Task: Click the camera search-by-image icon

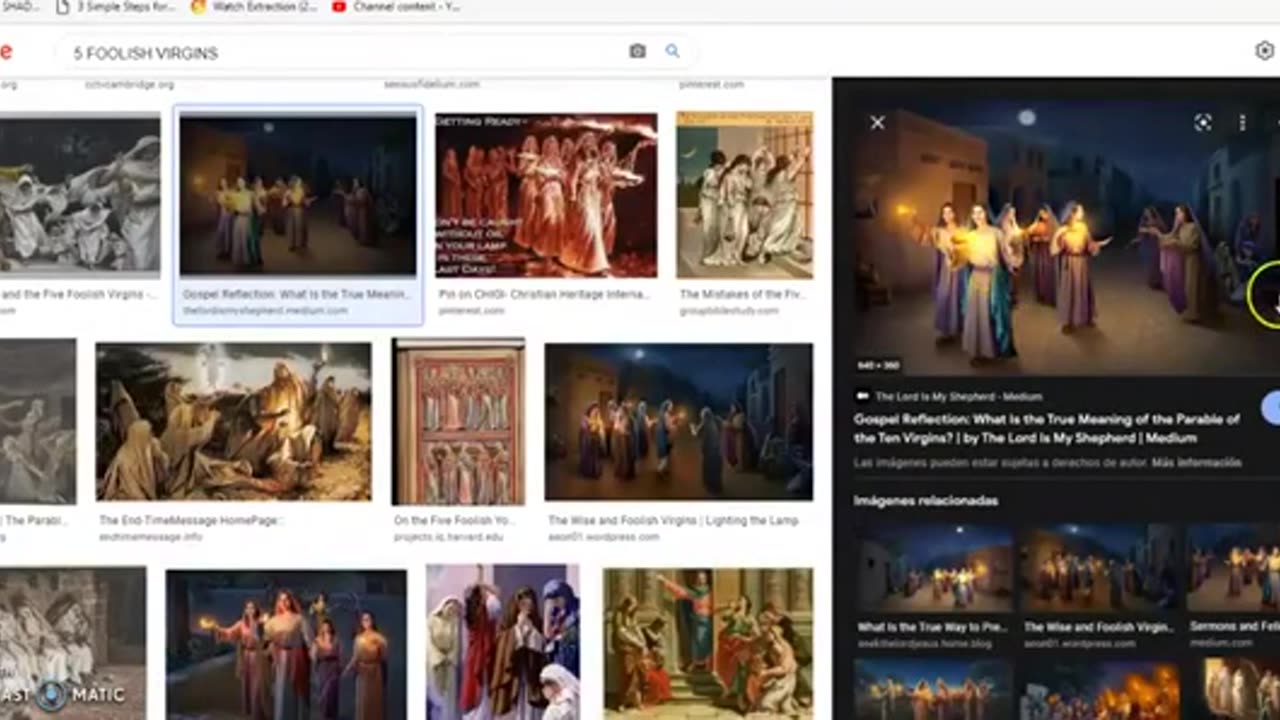Action: [x=637, y=51]
